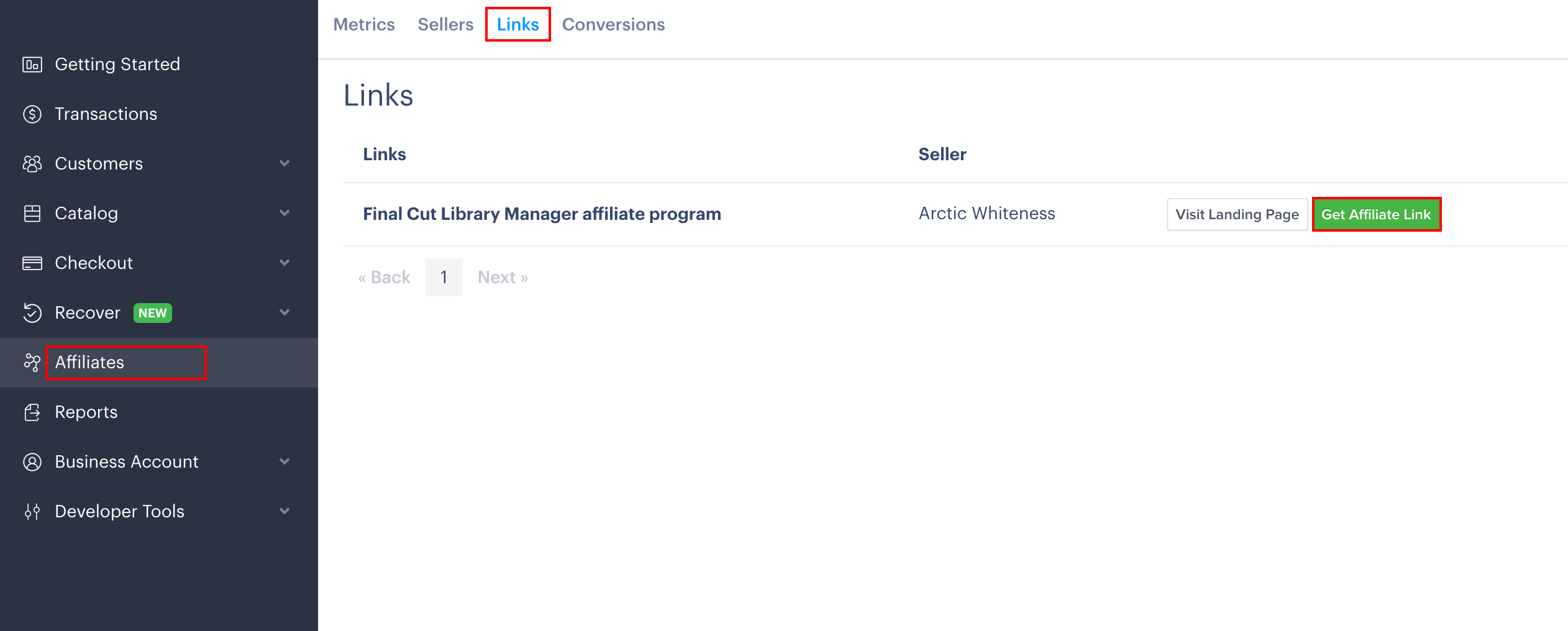Expand the Checkout menu chevron
Screen dimensions: 1568x631
(285, 263)
